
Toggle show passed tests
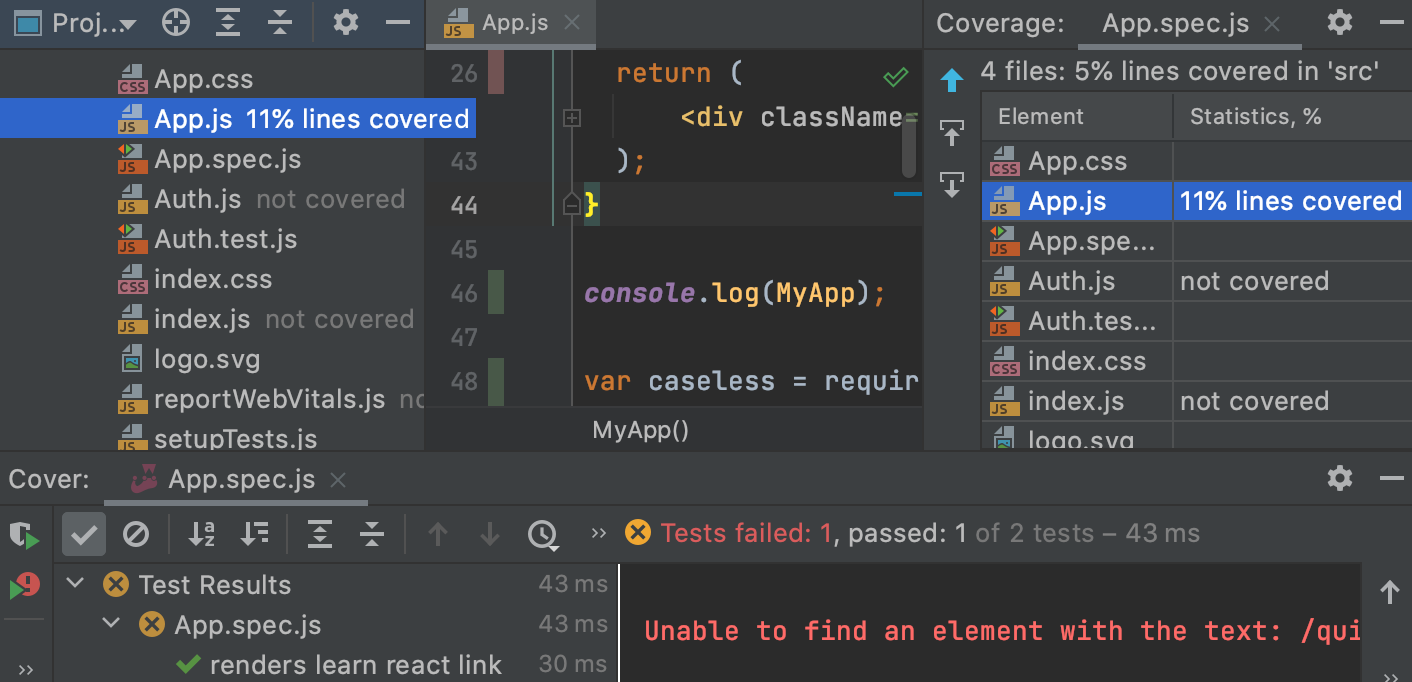[84, 535]
